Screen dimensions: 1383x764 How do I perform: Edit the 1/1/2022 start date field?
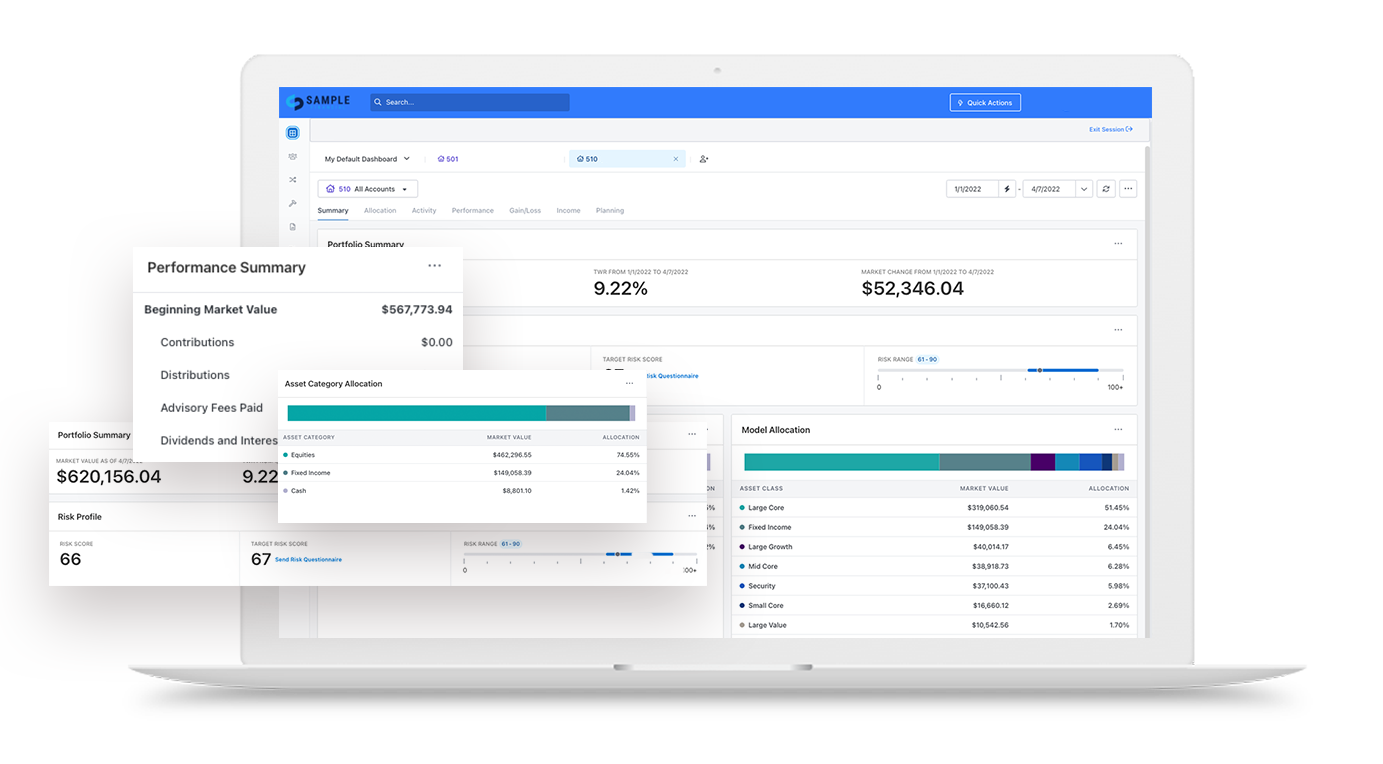click(x=972, y=189)
